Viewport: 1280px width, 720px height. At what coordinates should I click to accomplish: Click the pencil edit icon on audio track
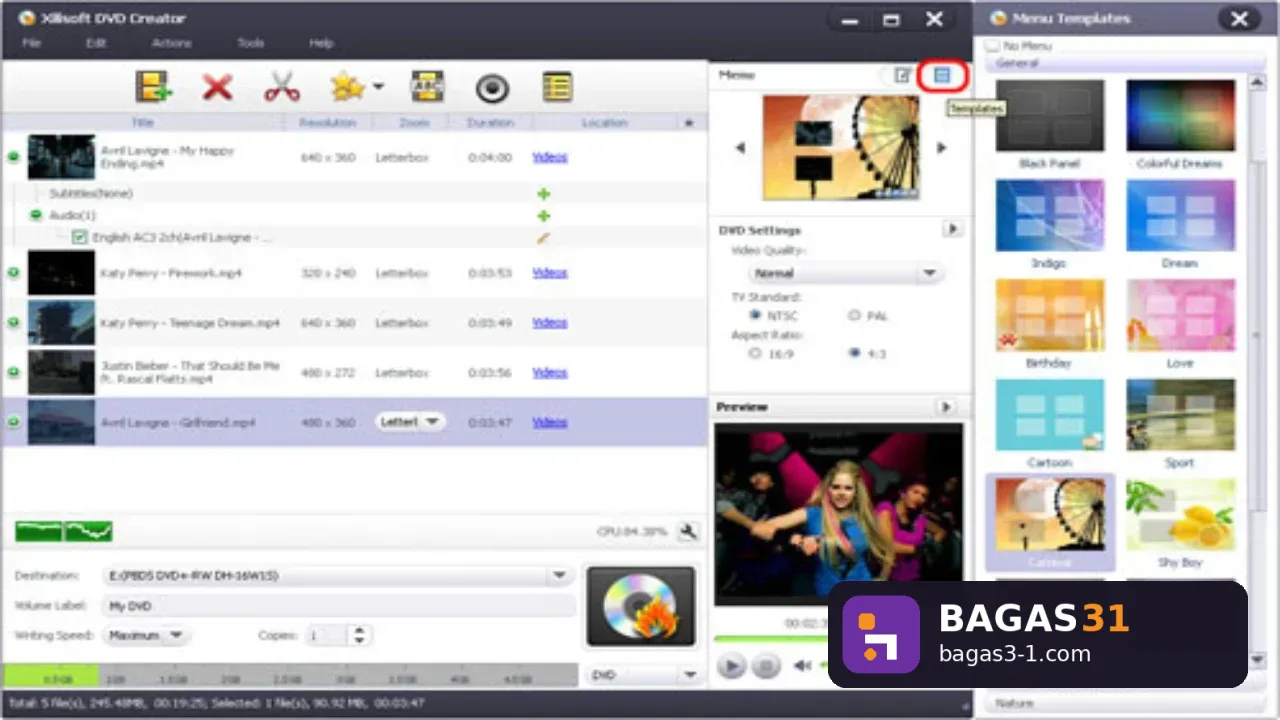pos(544,238)
